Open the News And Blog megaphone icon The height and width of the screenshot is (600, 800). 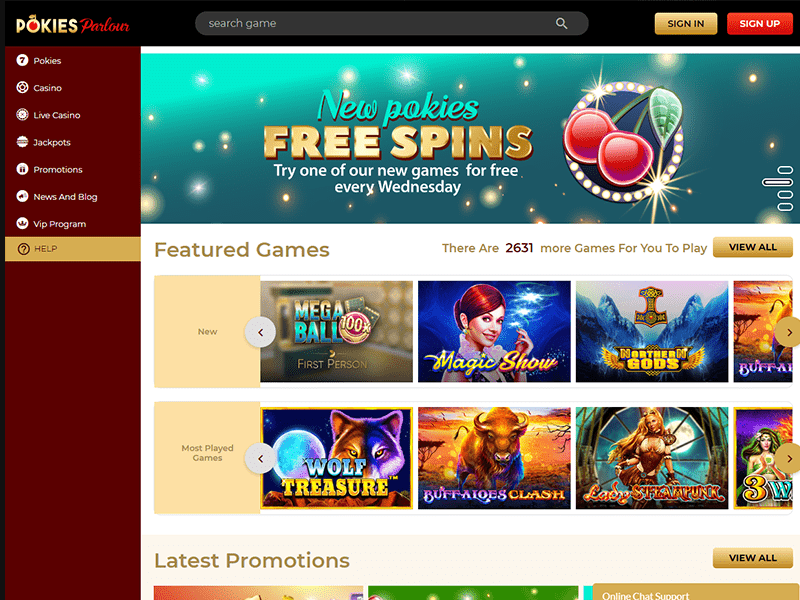click(22, 196)
